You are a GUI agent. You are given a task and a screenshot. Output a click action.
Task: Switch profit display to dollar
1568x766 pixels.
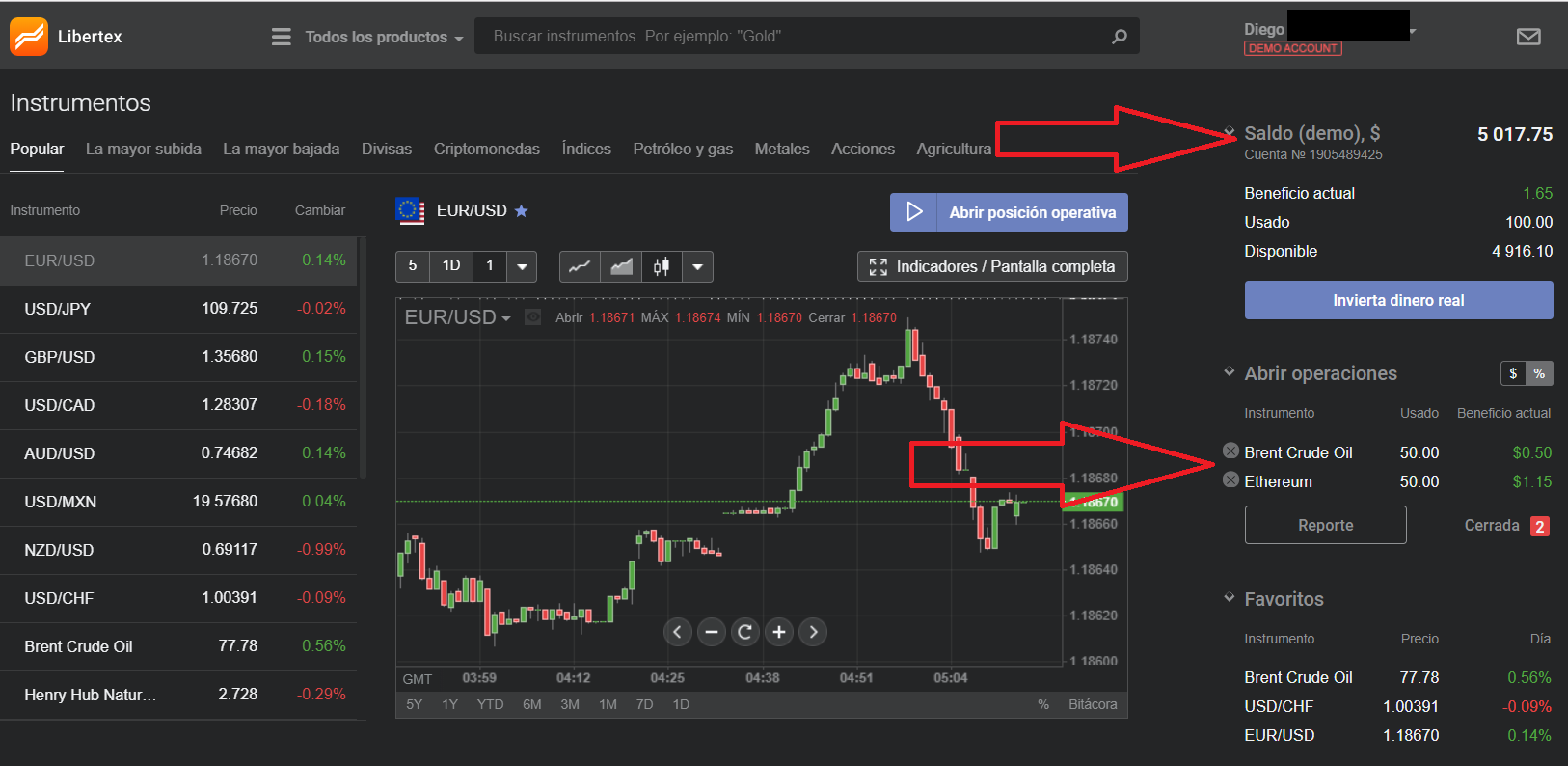(1513, 373)
